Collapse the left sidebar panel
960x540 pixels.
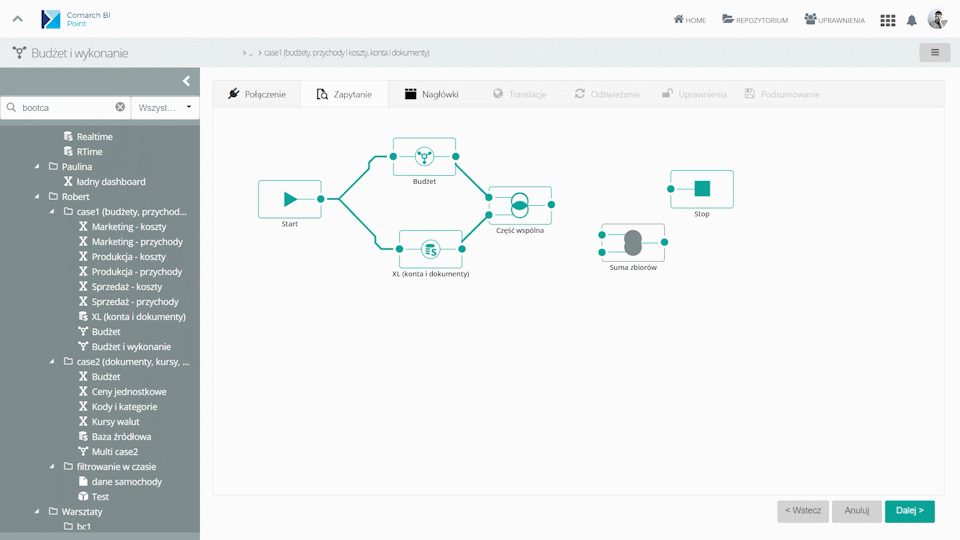pos(186,81)
